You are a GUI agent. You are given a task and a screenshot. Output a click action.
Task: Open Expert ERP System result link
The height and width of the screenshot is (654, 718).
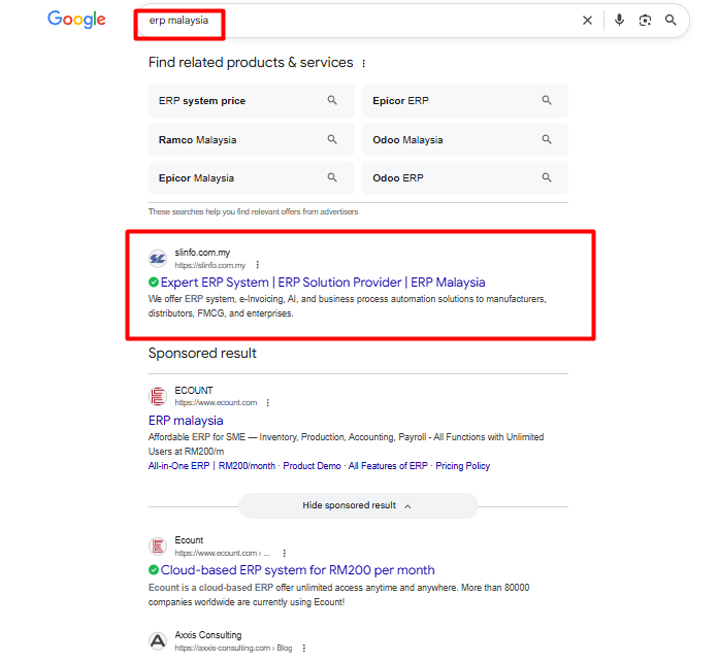pos(323,282)
